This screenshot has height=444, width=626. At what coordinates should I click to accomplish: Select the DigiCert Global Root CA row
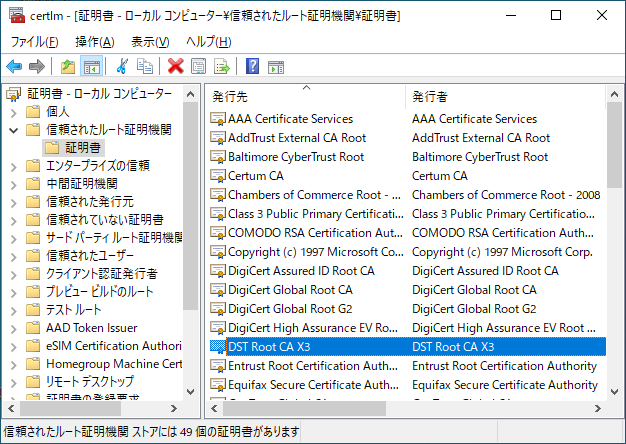(x=408, y=289)
